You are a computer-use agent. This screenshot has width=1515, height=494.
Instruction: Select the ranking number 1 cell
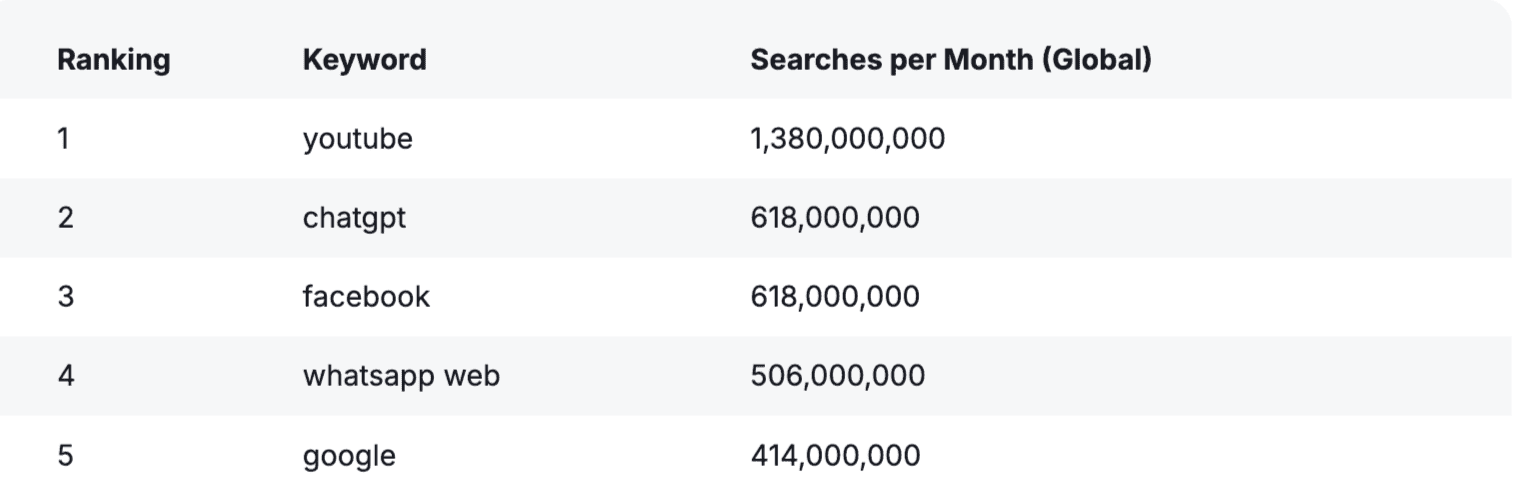(63, 138)
